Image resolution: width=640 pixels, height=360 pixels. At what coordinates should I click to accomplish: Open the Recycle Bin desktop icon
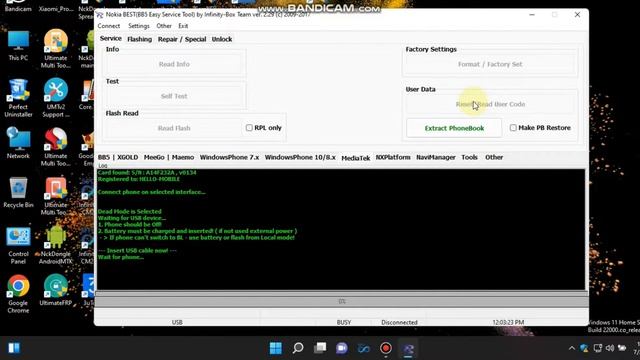(x=18, y=192)
